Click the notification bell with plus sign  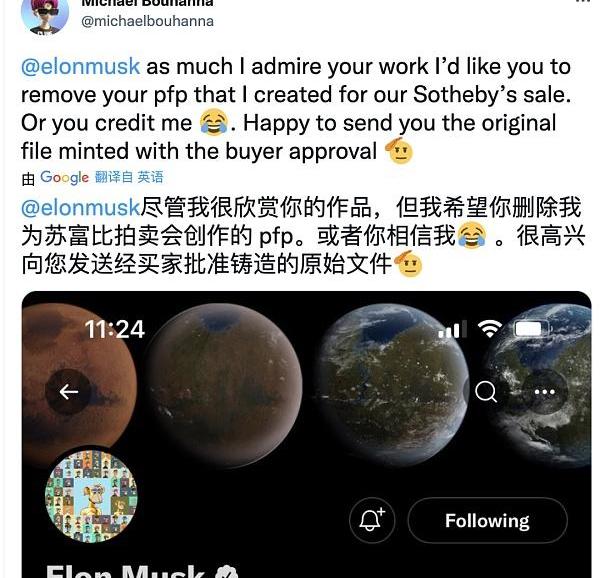[x=372, y=520]
